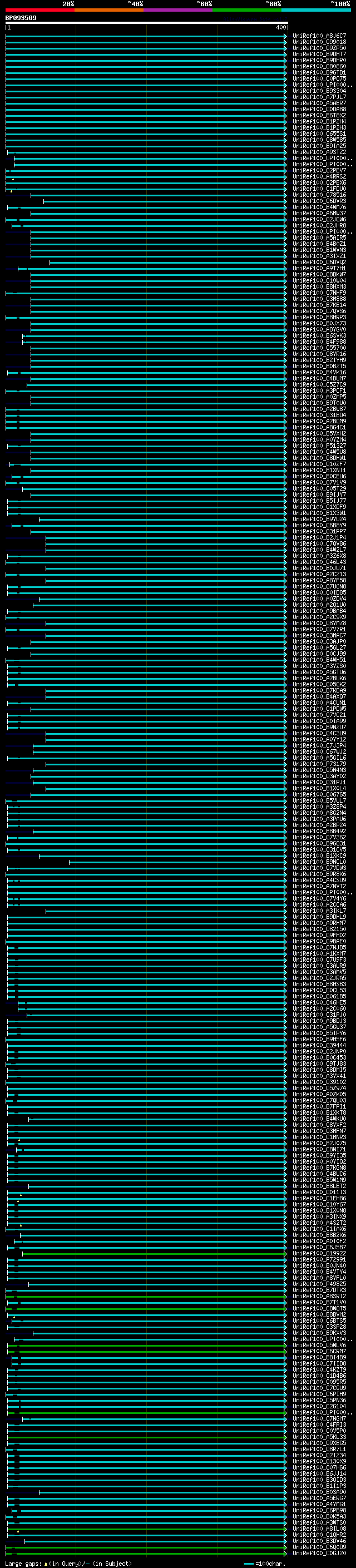Open hit UniRef100_O78516
Screen dimensions: 356x1568
319,195
